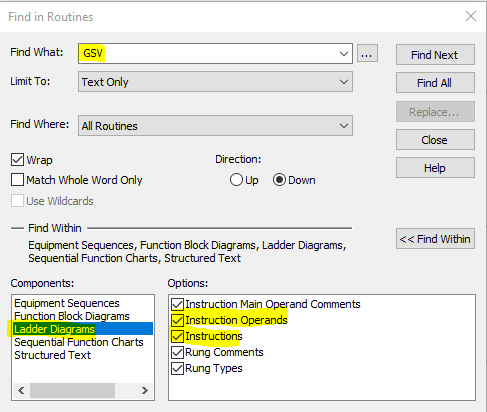Toggle the Instruction Operands checkbox
The width and height of the screenshot is (487, 412).
177,320
